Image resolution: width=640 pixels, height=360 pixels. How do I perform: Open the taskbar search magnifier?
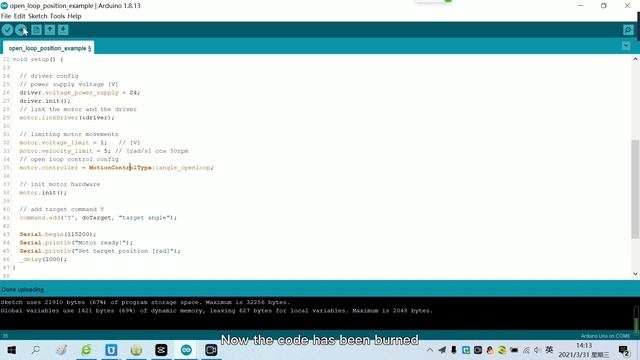click(x=36, y=350)
